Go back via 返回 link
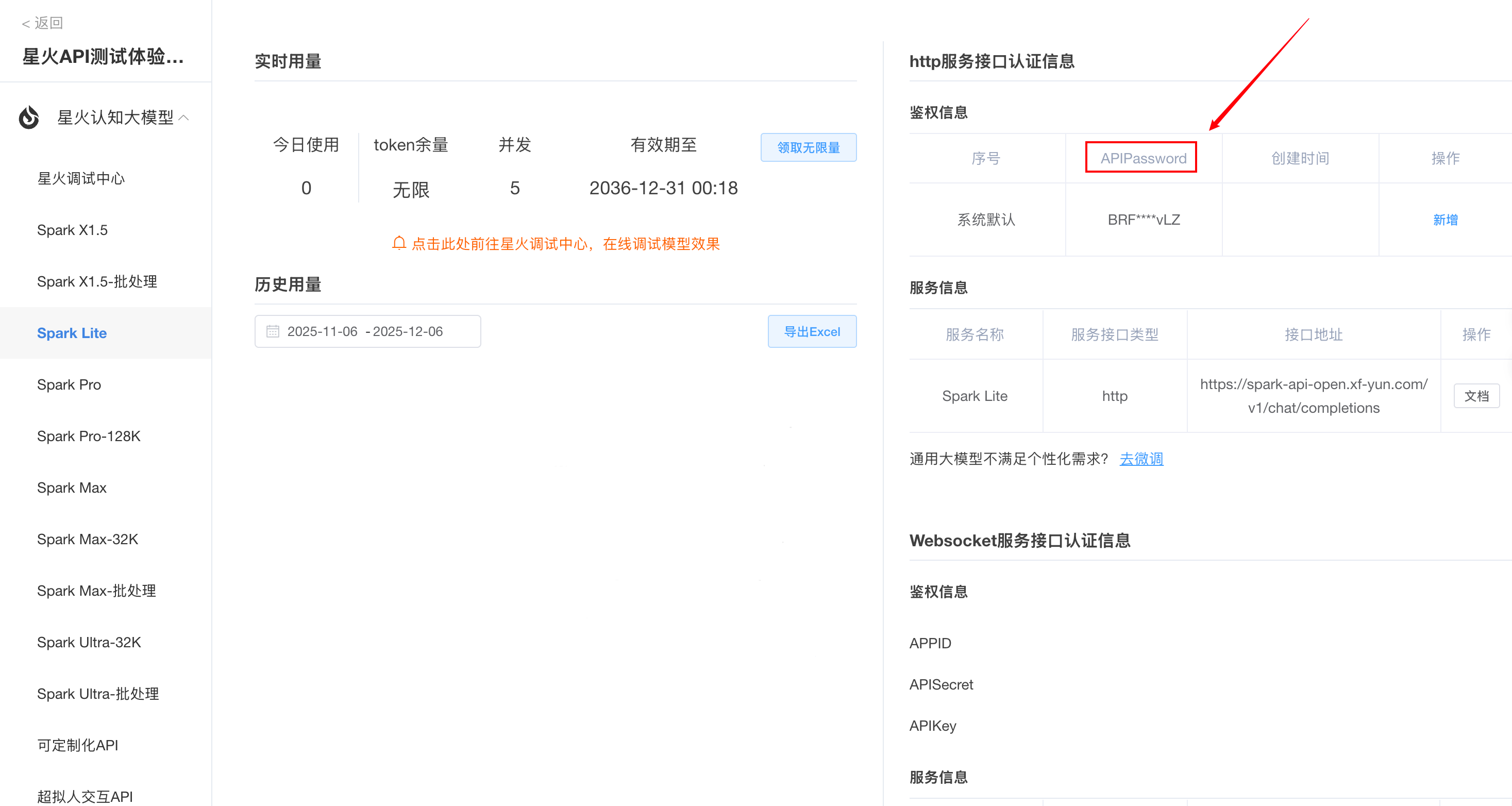1512x806 pixels. [x=42, y=23]
